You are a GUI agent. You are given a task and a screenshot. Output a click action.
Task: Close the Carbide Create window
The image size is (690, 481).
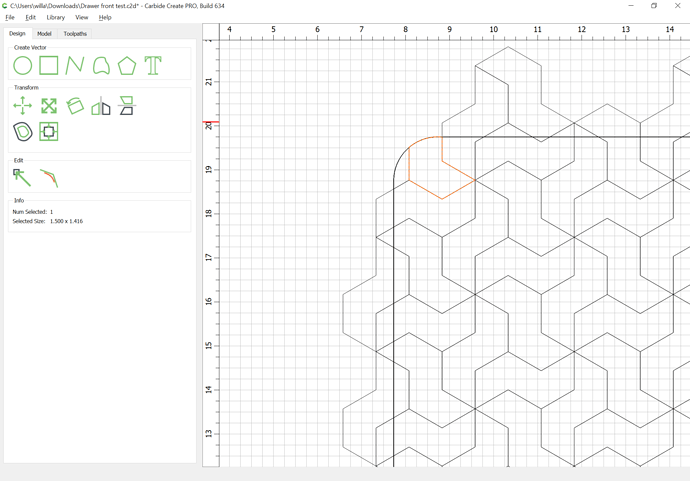point(678,6)
